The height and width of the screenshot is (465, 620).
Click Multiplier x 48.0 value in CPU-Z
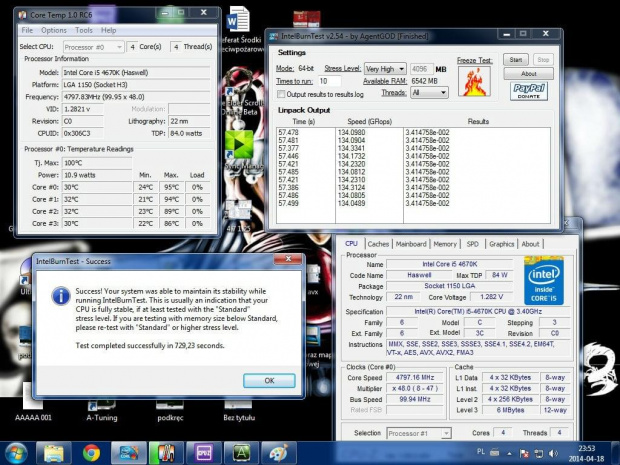tap(415, 388)
